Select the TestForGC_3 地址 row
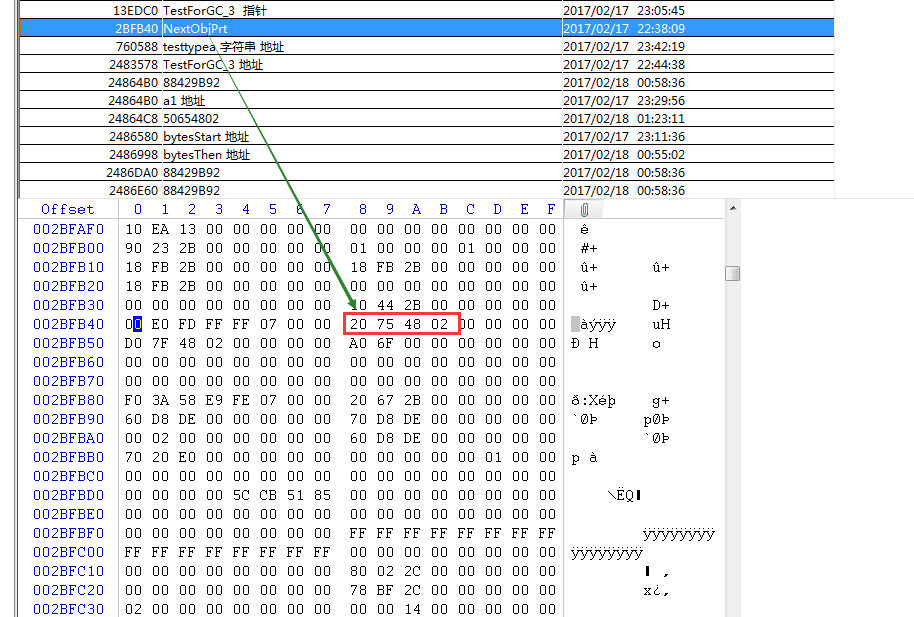Screen dimensions: 914x617 tap(427, 64)
